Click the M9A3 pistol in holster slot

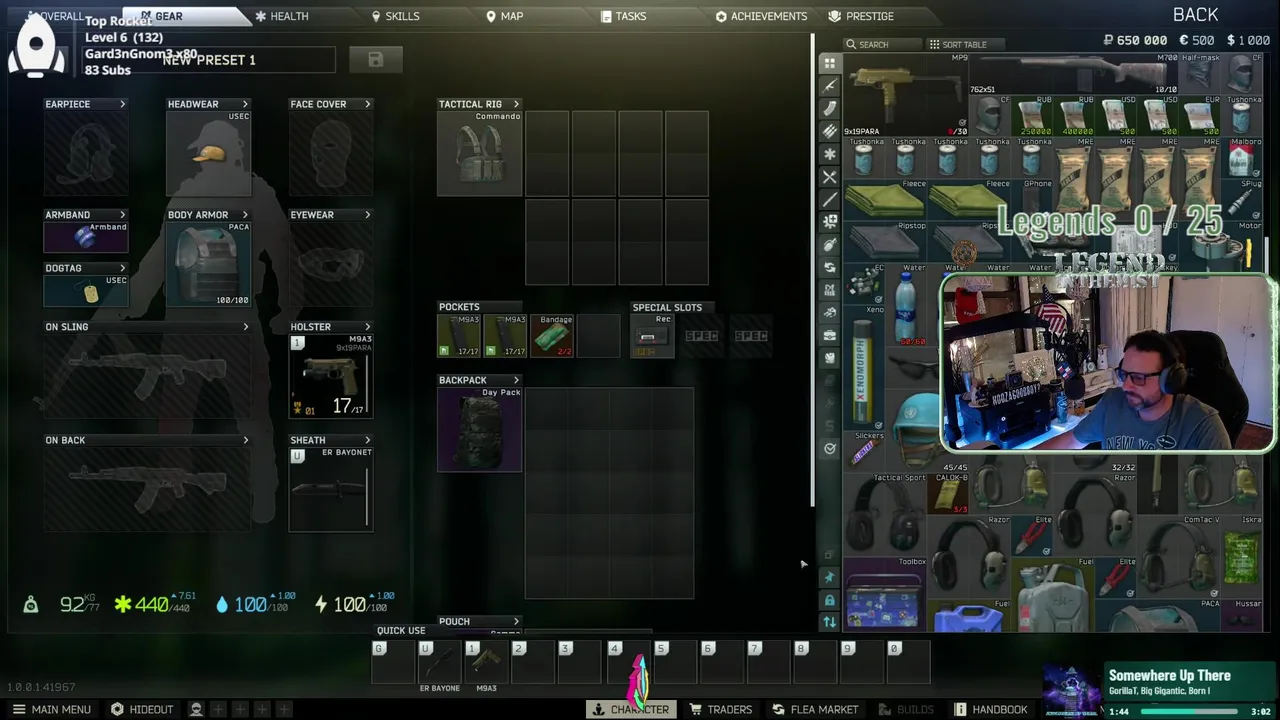(331, 376)
